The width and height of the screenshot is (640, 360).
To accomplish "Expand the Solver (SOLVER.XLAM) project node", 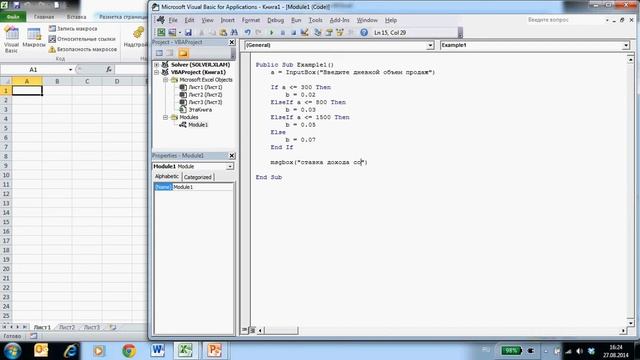I will [156, 64].
